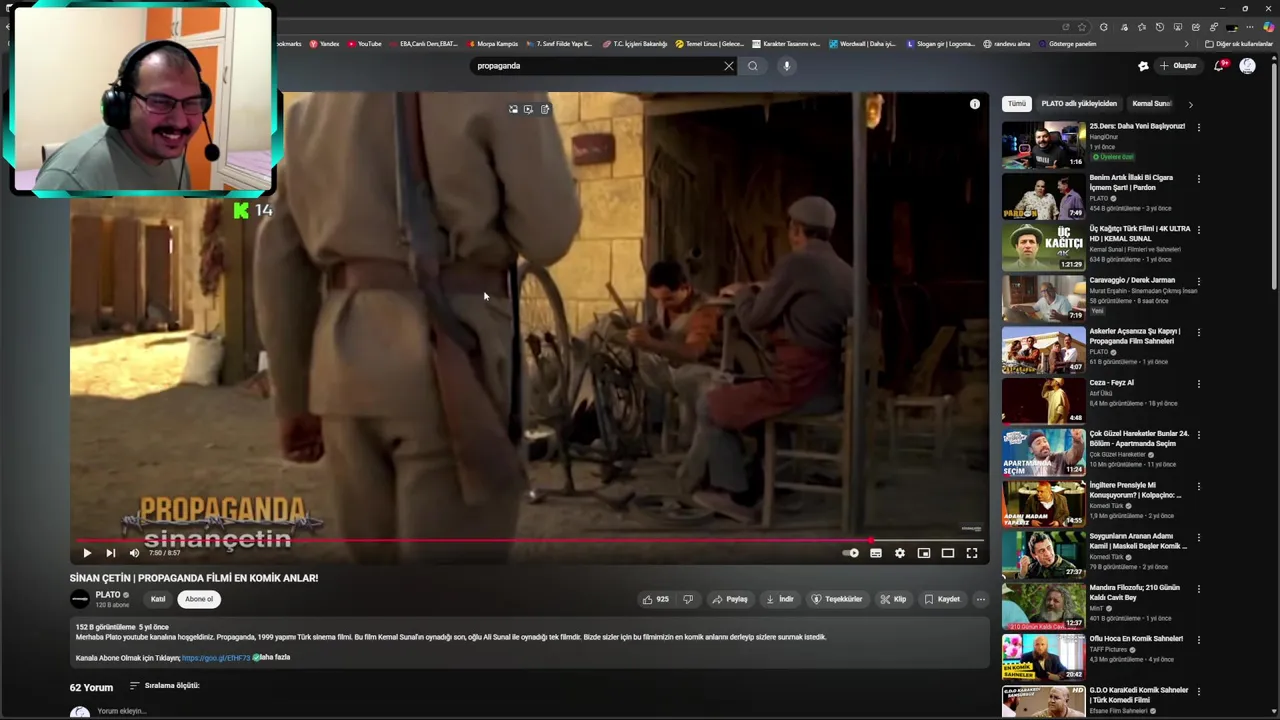The height and width of the screenshot is (720, 1280).
Task: Create a clip with Klip button
Action: click(894, 599)
